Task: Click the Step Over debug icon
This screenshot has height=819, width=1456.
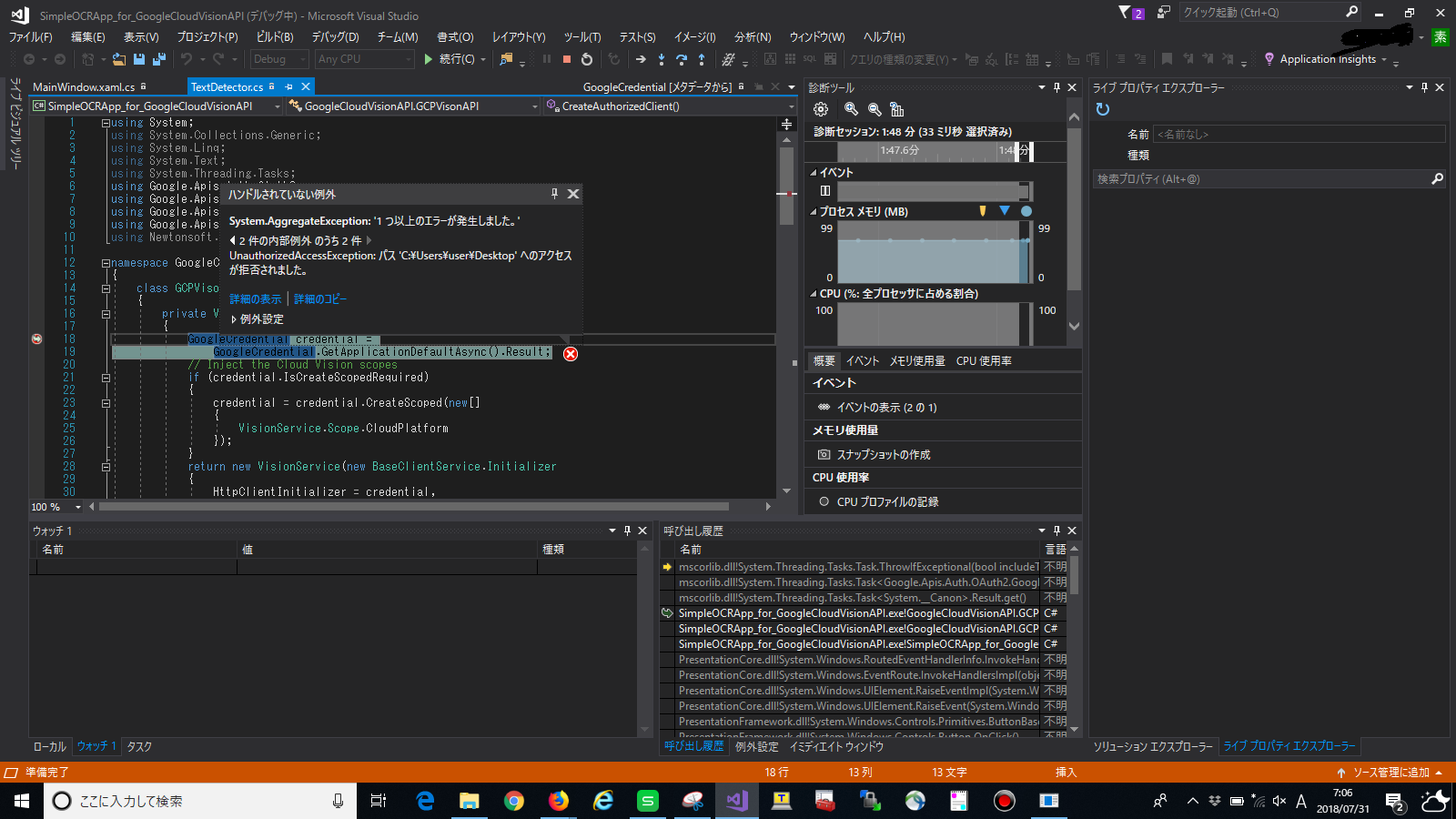Action: coord(681,59)
